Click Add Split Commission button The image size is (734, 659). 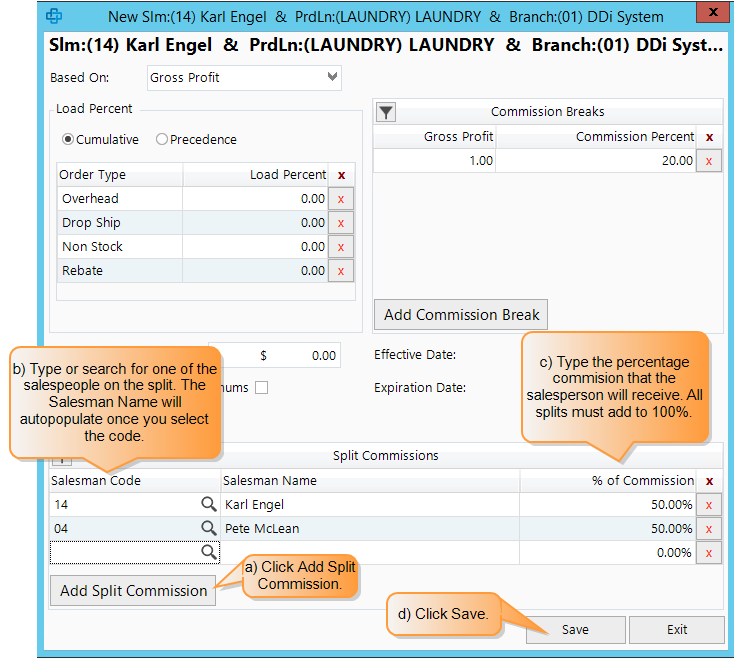tap(133, 590)
